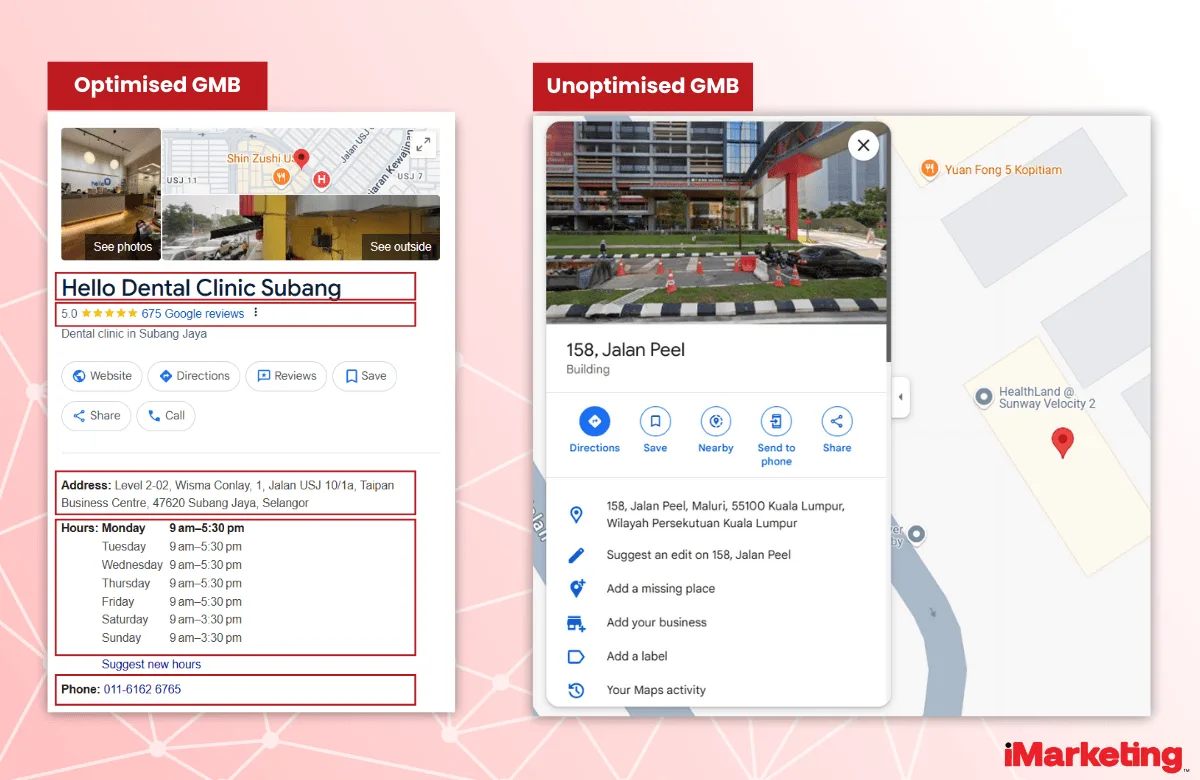This screenshot has height=780, width=1200.
Task: Open See photos thumbnail of dental clinic
Action: [111, 194]
